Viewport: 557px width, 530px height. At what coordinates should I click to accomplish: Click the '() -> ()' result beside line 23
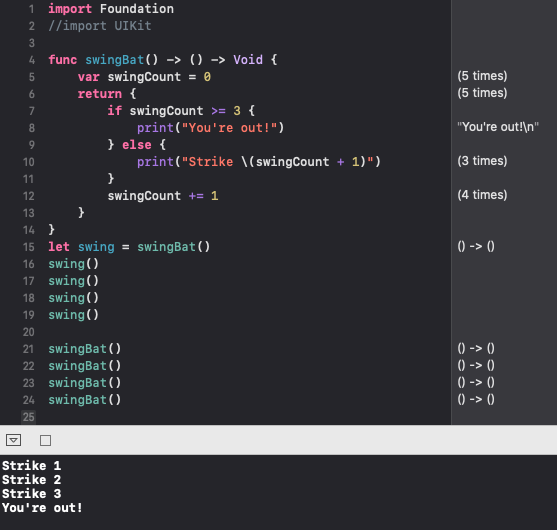pos(476,382)
